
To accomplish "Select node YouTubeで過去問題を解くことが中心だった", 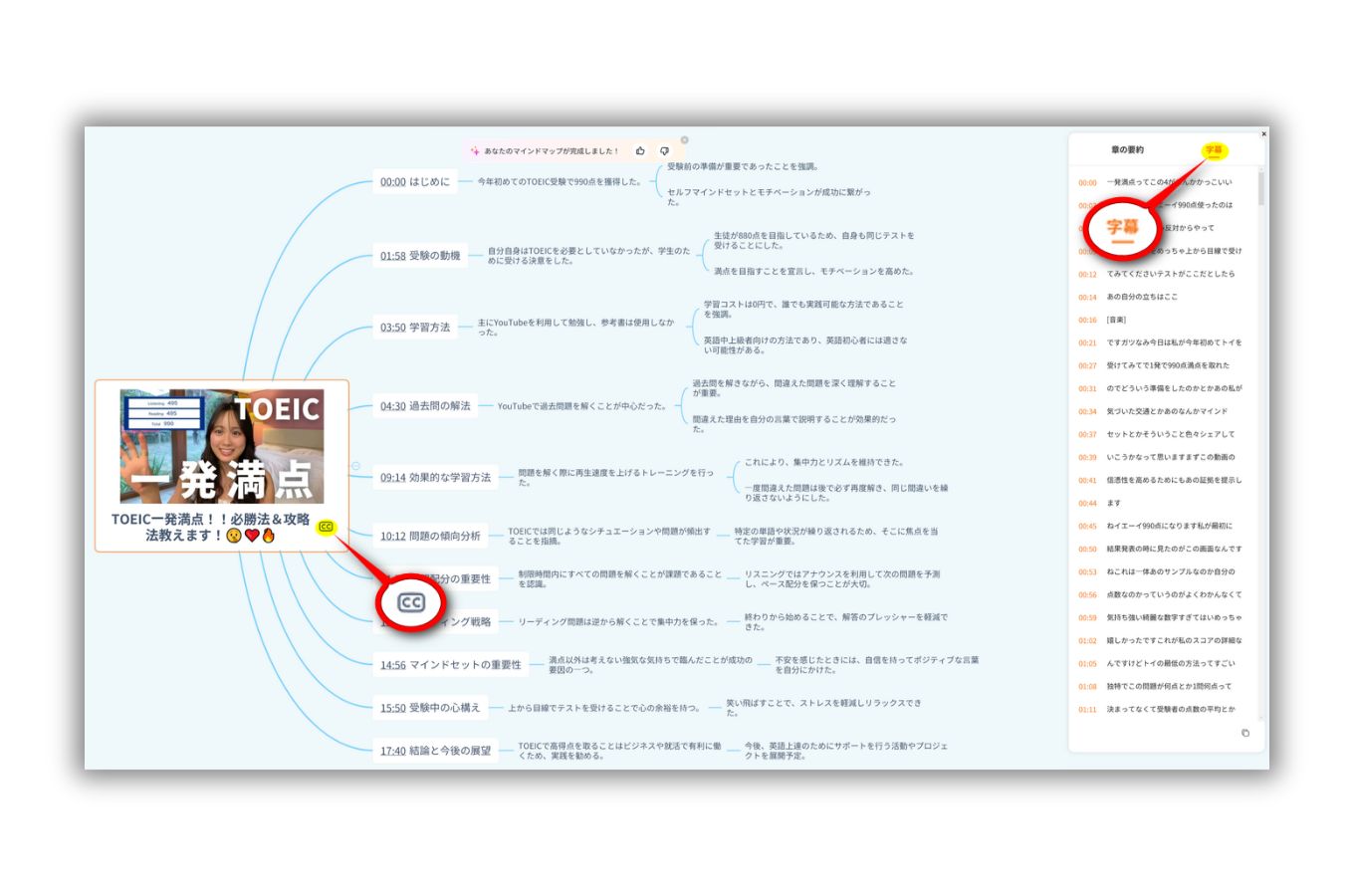I will [581, 406].
